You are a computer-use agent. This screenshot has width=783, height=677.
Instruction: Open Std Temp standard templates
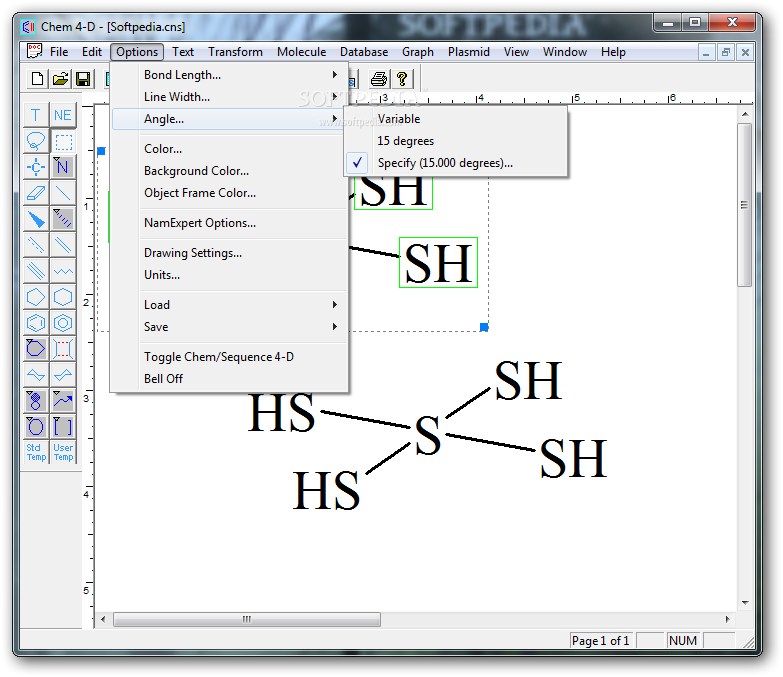tap(36, 452)
